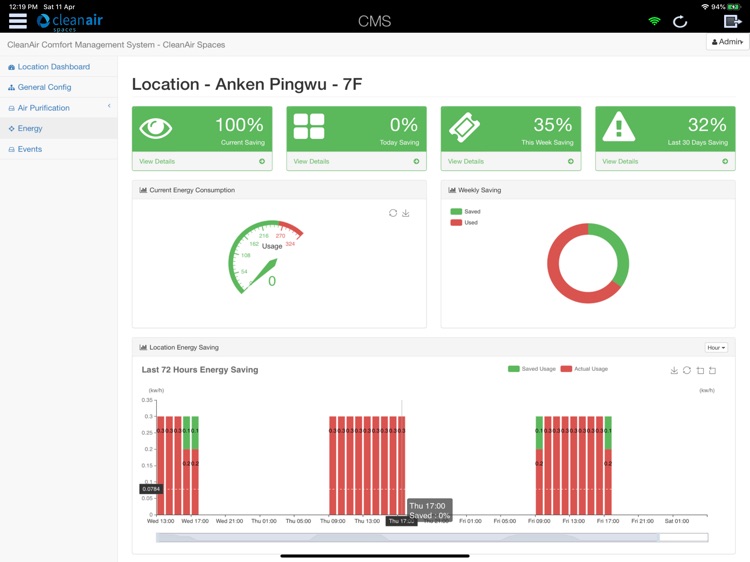
Task: Click the 'Sat 01:00' axis label
Action: tap(677, 521)
